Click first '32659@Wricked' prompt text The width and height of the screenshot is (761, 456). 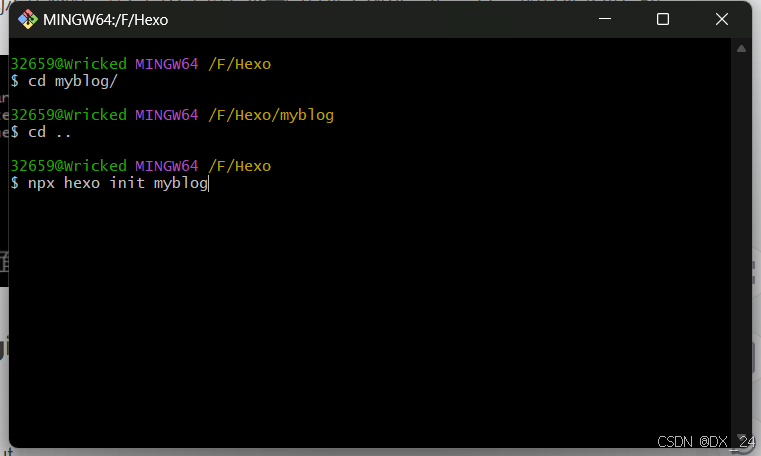pos(68,64)
